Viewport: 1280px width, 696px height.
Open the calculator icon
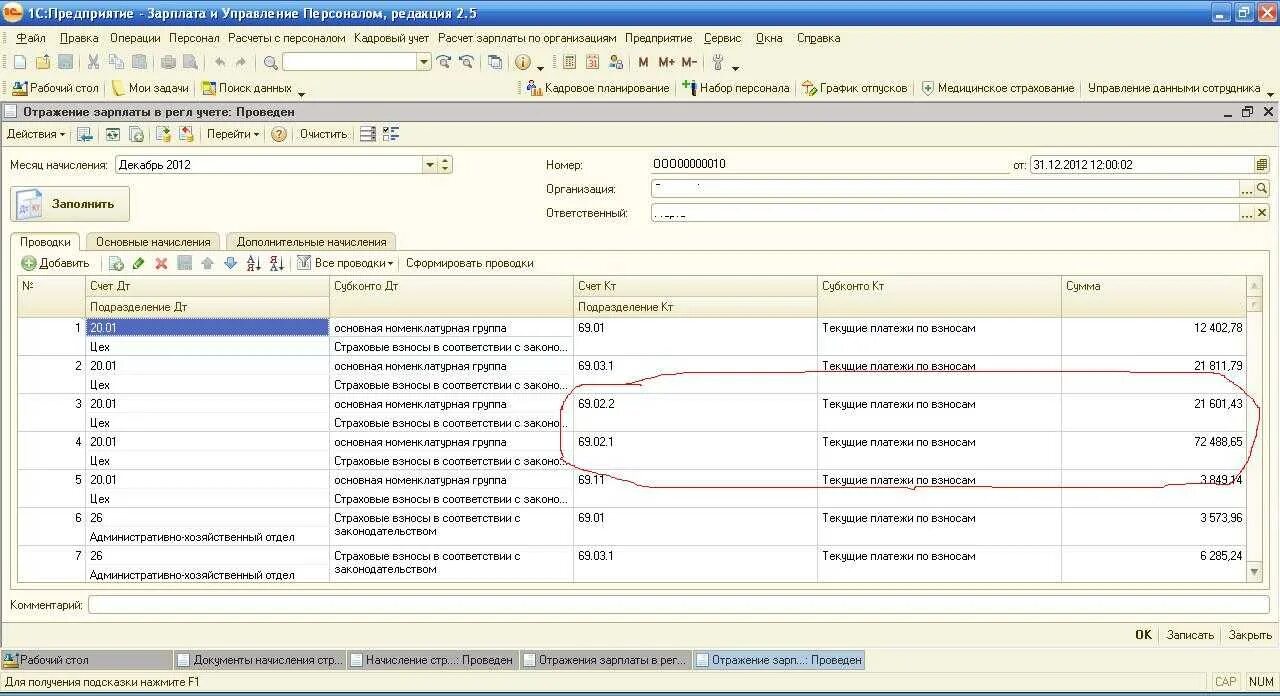570,62
